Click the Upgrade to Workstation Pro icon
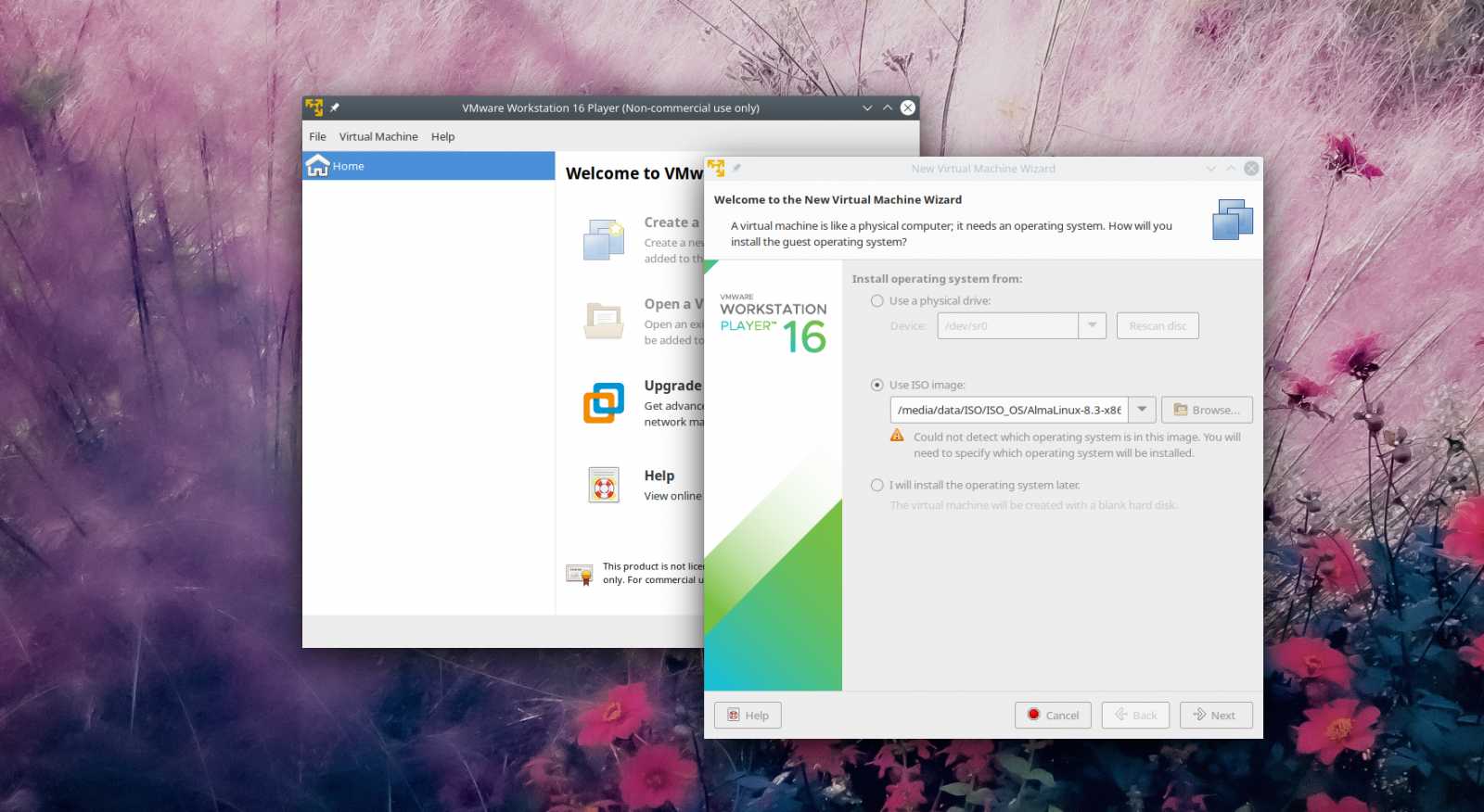 (x=603, y=402)
